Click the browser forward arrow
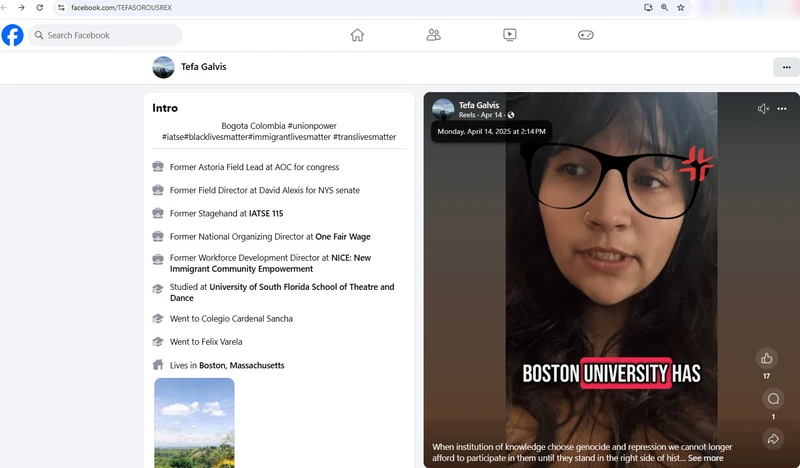Screen dimensions: 800x468 [x=21, y=8]
